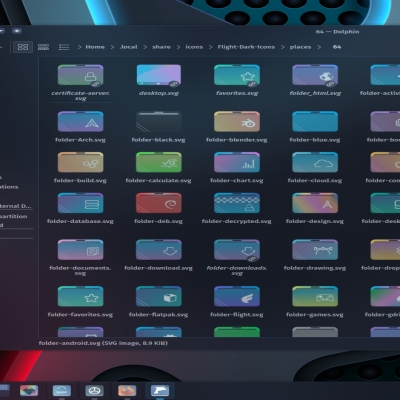This screenshot has width=400, height=400.
Task: Click the 64 breadcrumb segment
Action: coord(337,47)
